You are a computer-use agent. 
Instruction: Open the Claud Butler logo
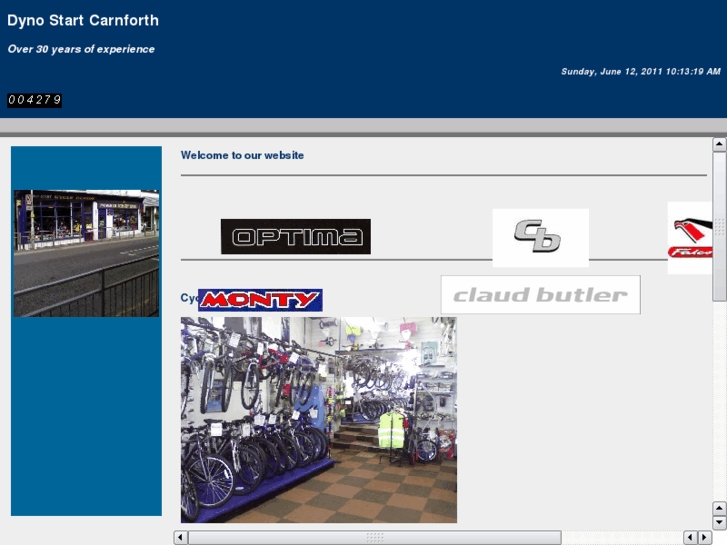pos(541,295)
